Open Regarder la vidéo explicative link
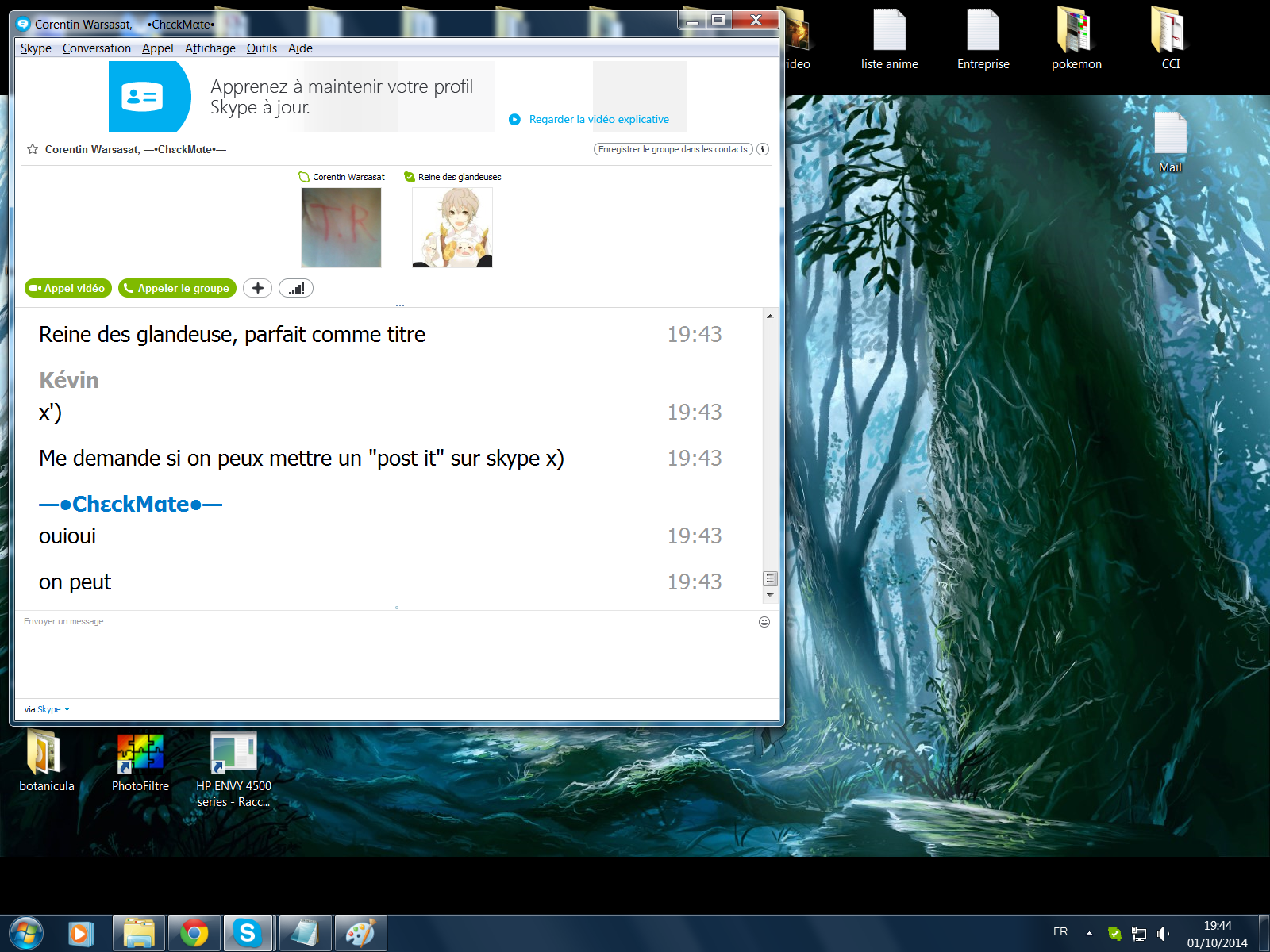 pos(599,119)
